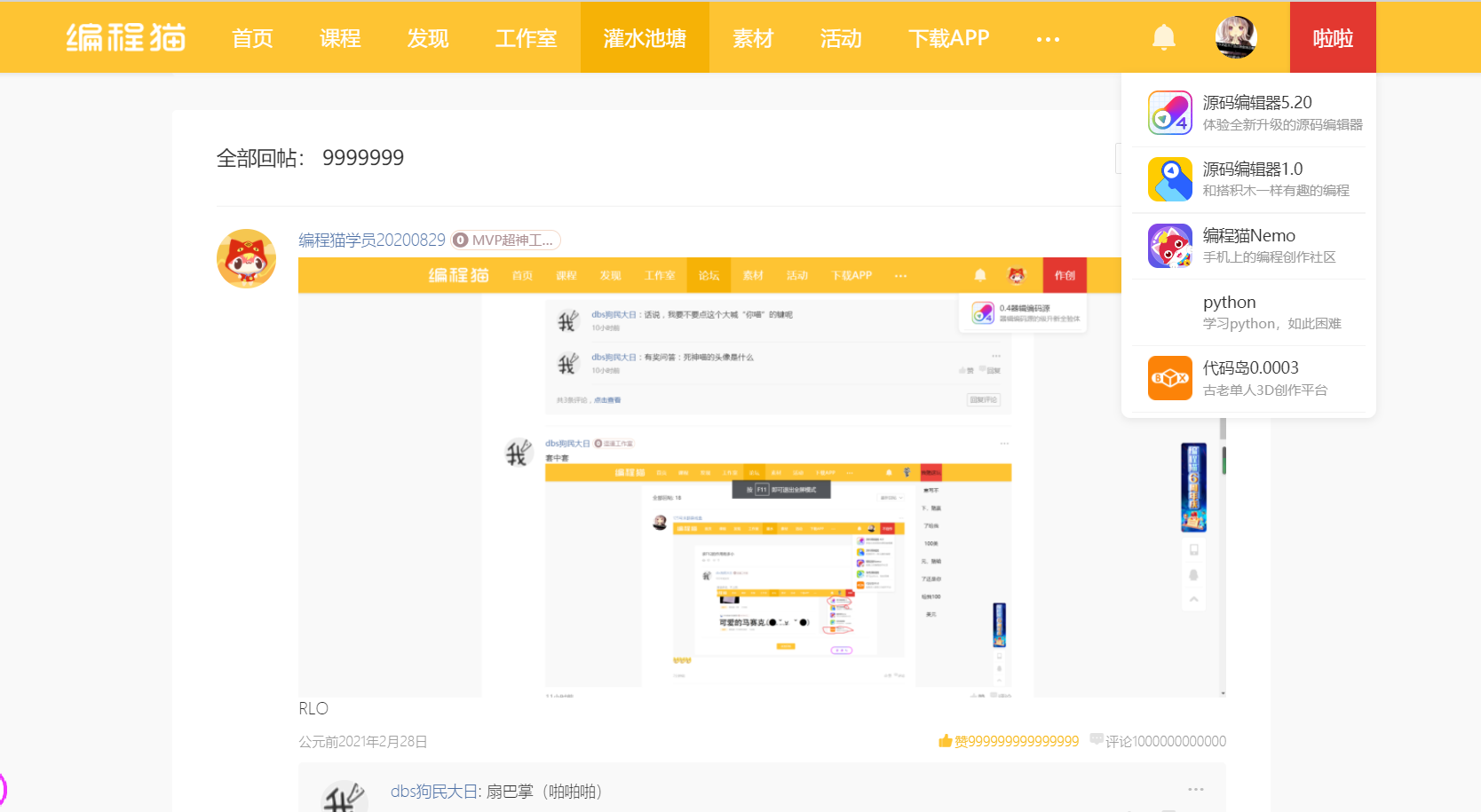Open the 课程 nav item

pyautogui.click(x=340, y=38)
